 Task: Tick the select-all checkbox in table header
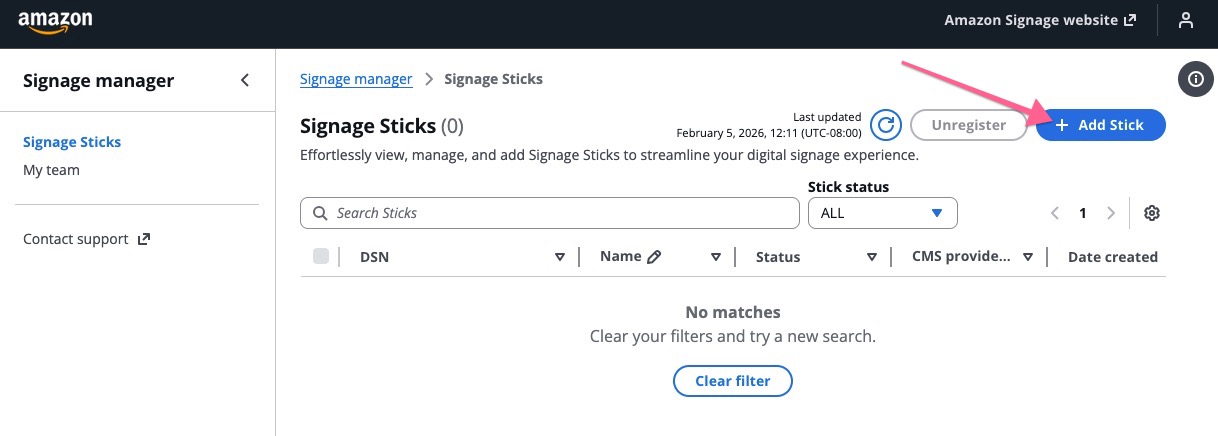coord(321,257)
